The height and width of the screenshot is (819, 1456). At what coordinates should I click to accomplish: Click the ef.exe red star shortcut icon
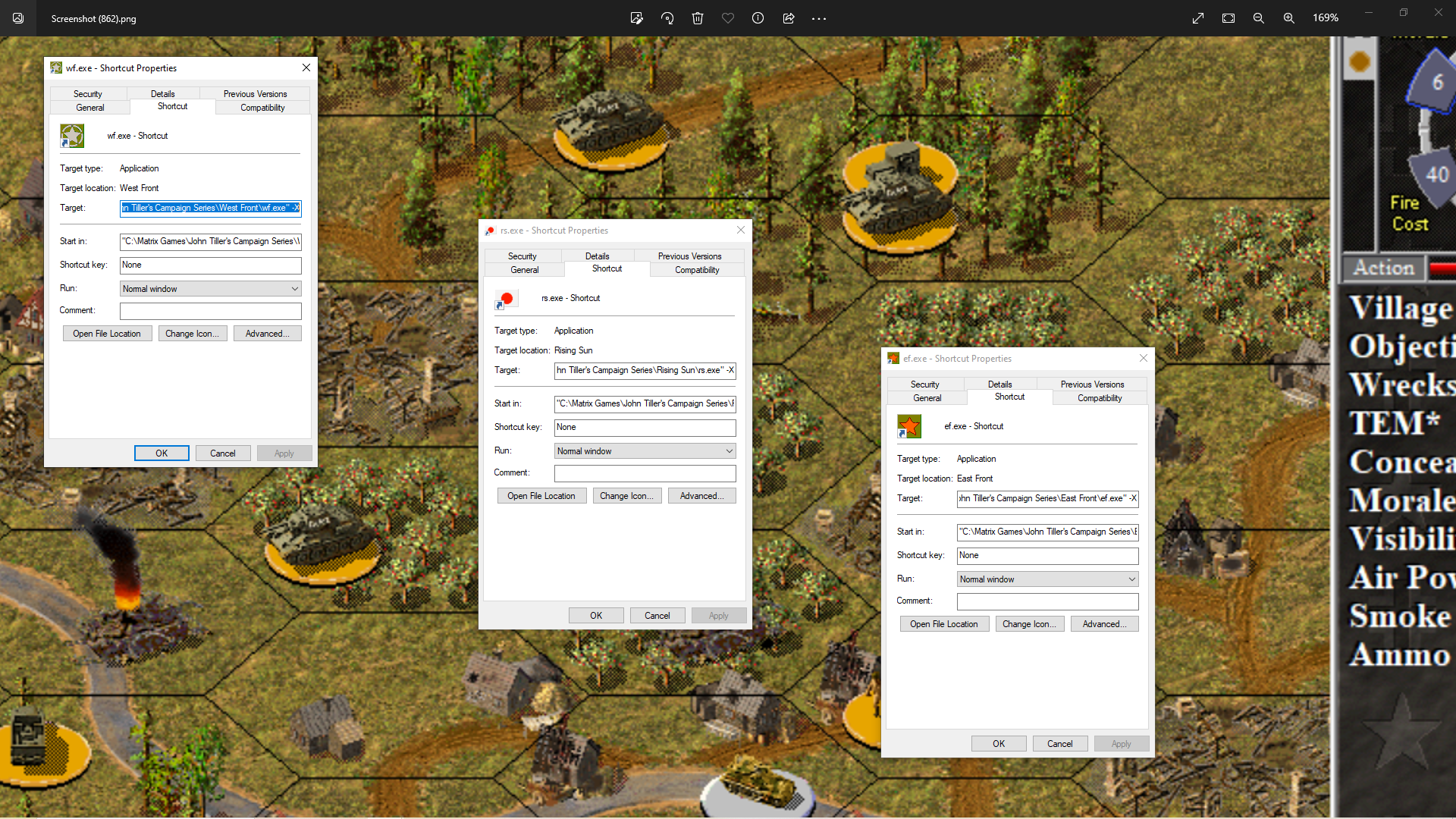(908, 426)
